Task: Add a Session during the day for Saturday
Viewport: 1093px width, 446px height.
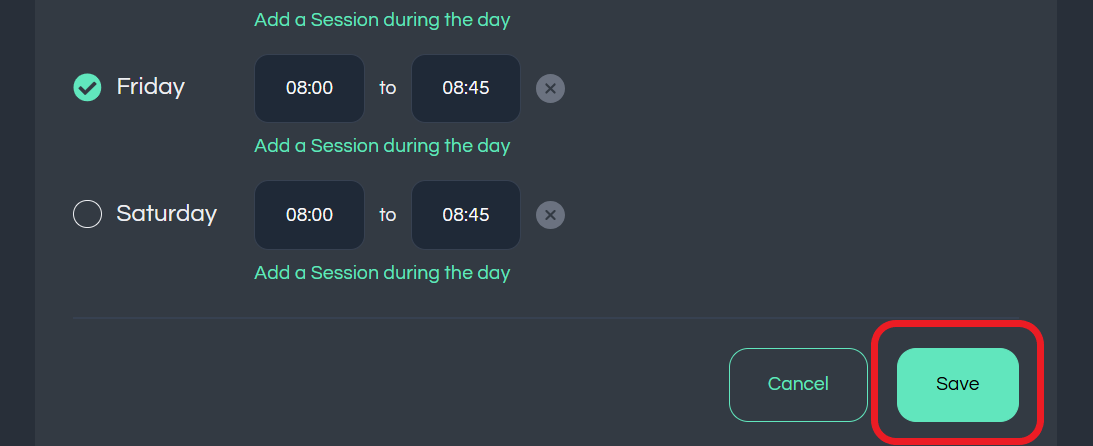Action: click(382, 272)
